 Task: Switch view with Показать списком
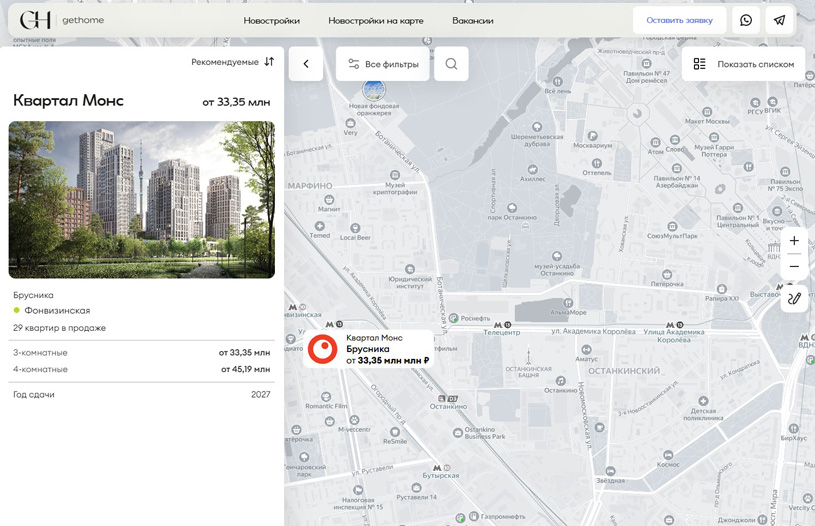pos(744,64)
